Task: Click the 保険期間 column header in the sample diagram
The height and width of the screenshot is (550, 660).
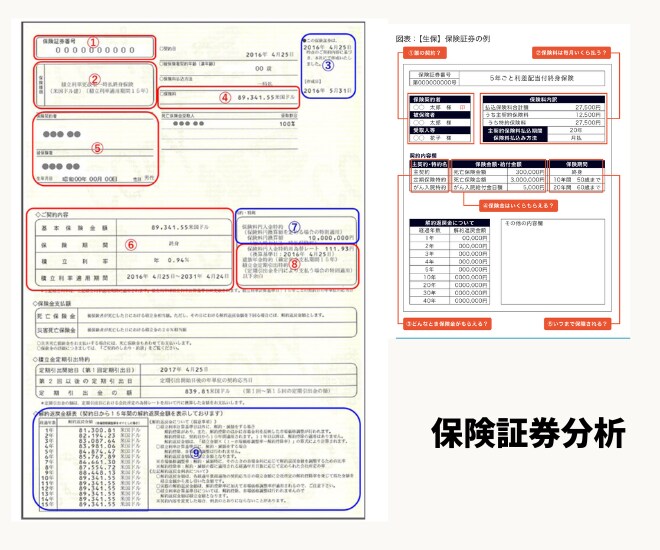Action: pos(577,164)
